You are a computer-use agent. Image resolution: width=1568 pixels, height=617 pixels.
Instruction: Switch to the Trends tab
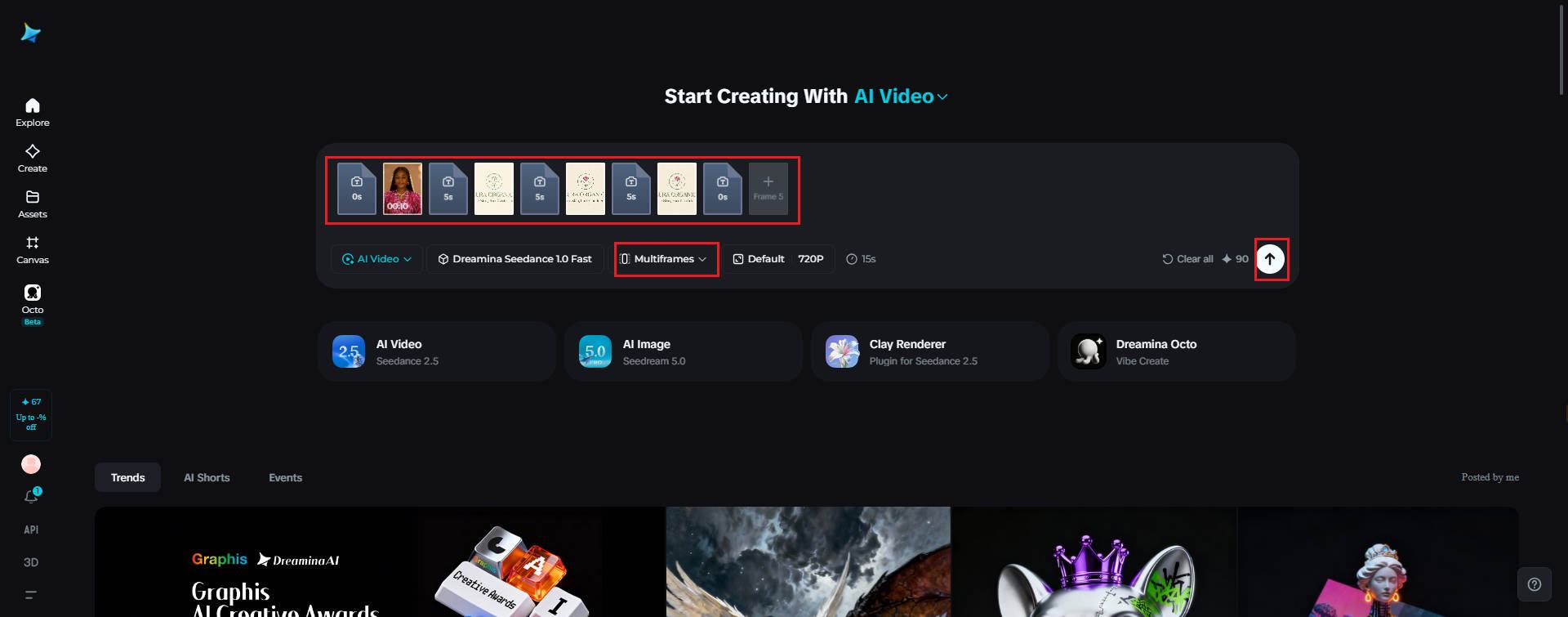click(x=127, y=477)
